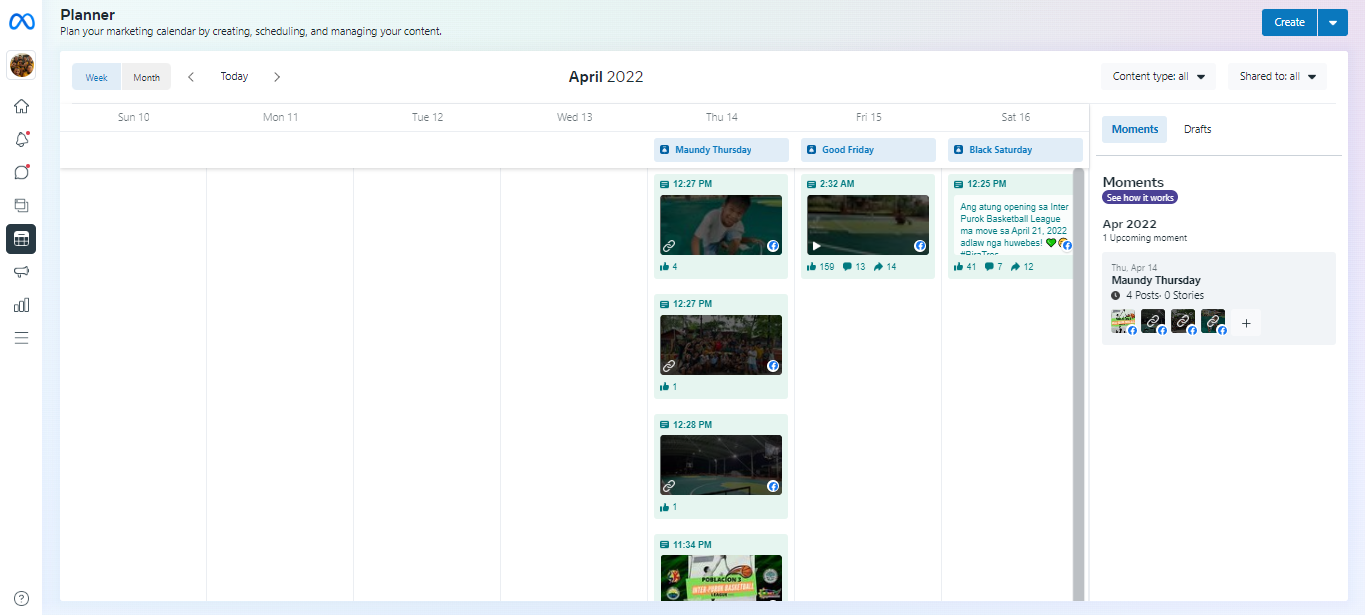
Task: Click comments icon showing 13 on Friday post
Action: pos(847,267)
